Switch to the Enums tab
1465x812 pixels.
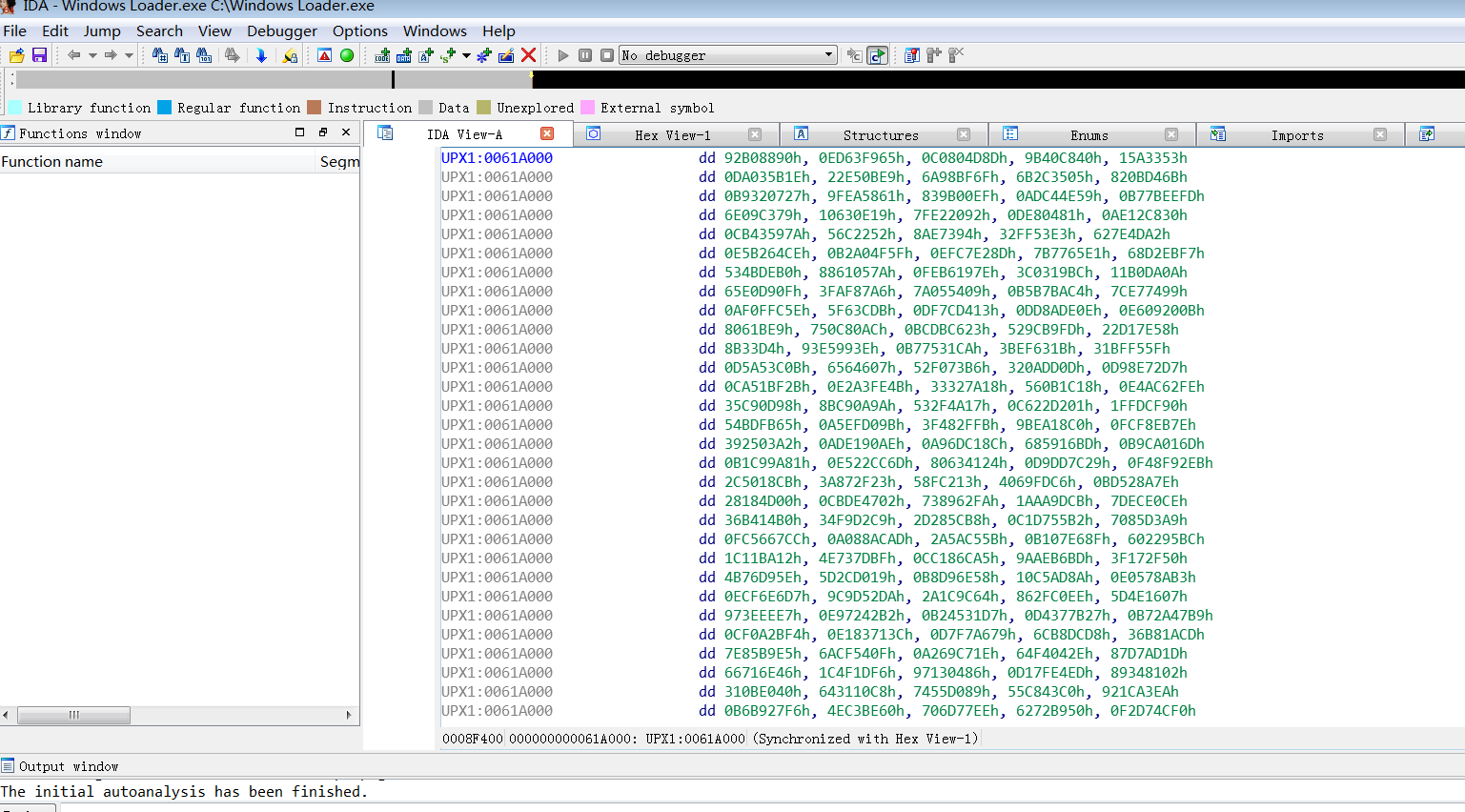pyautogui.click(x=1089, y=135)
